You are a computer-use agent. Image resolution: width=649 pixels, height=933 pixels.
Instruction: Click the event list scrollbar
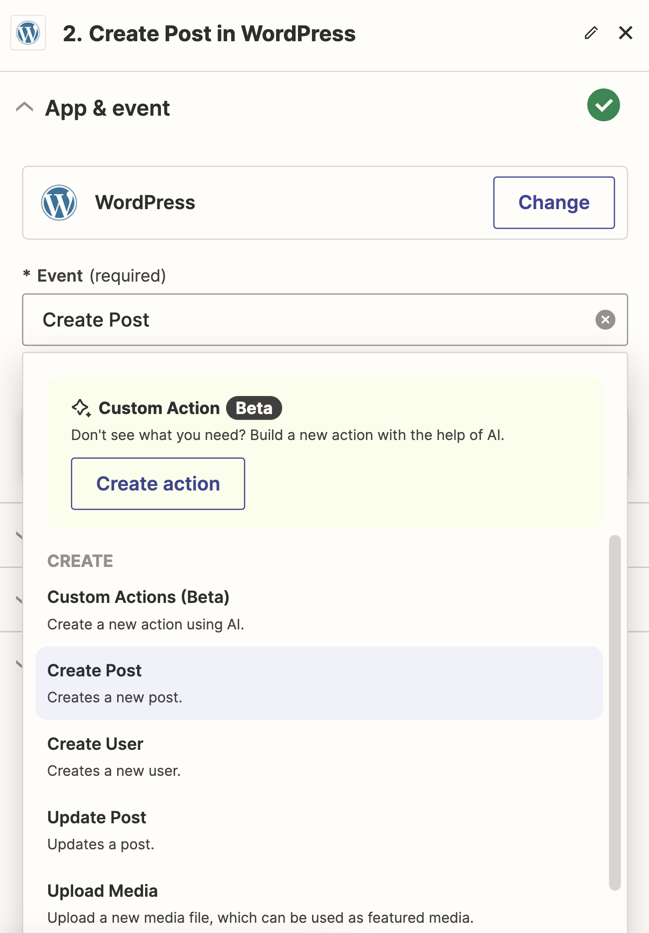pos(614,712)
